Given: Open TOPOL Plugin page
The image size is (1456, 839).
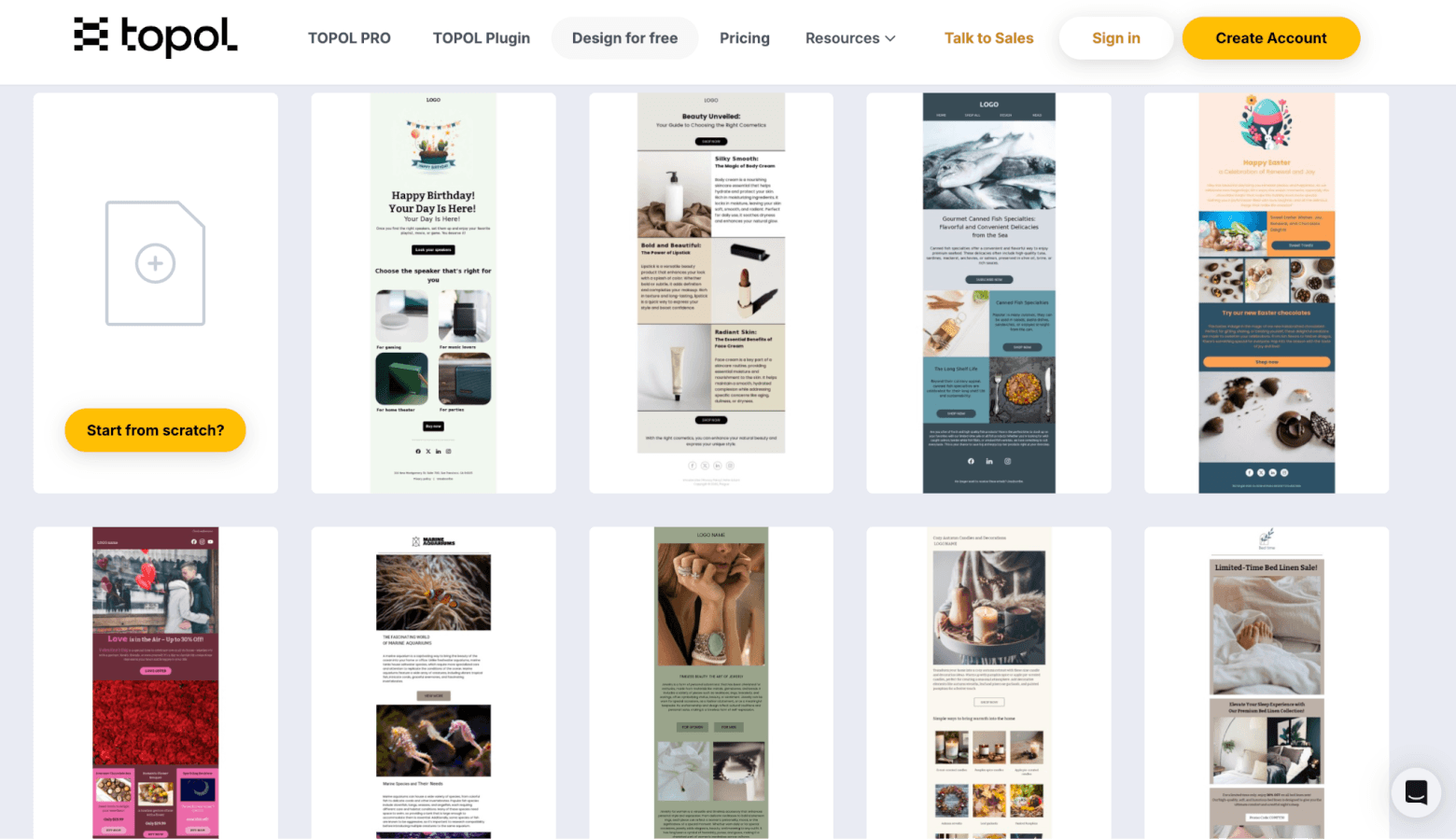Looking at the screenshot, I should 482,38.
